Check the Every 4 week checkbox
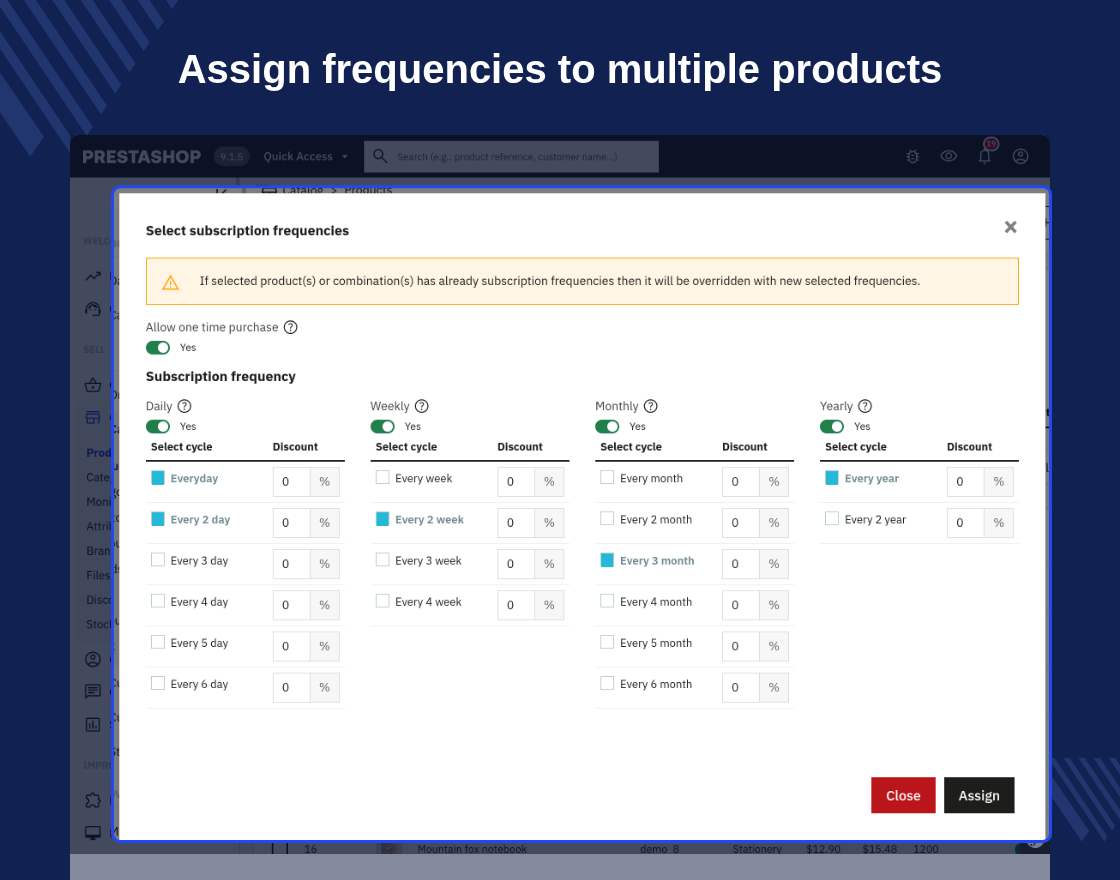The width and height of the screenshot is (1120, 880). 382,601
